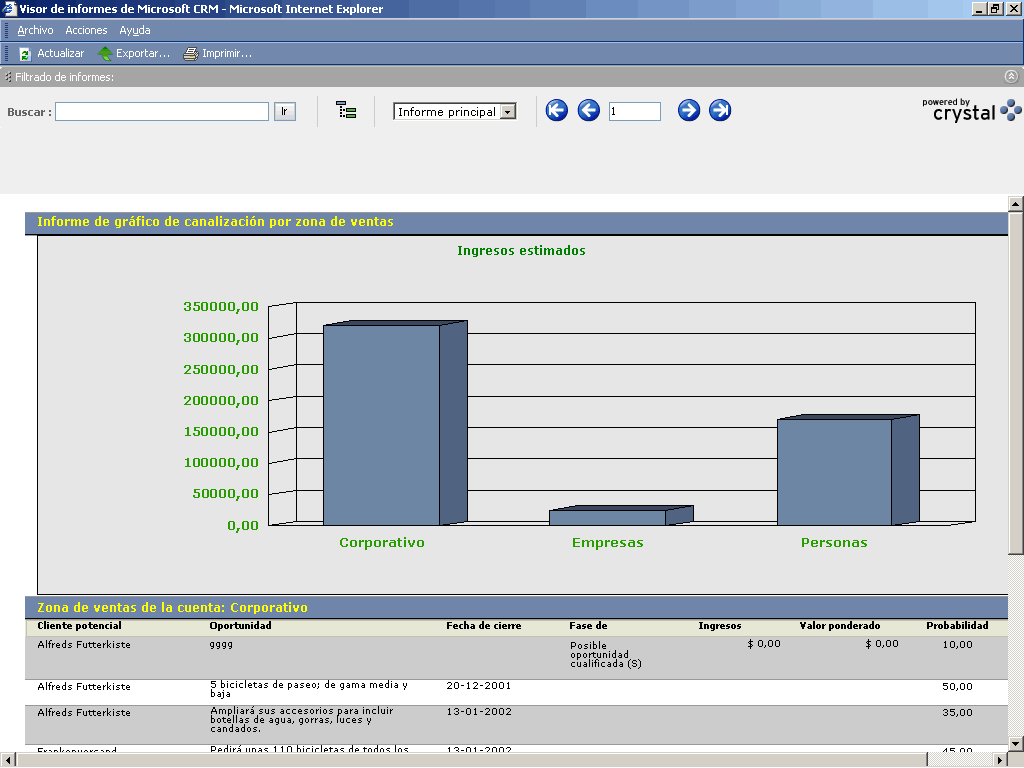Screen dimensions: 1024x768
Task: Restore the Internet Explorer window size
Action: coord(995,8)
